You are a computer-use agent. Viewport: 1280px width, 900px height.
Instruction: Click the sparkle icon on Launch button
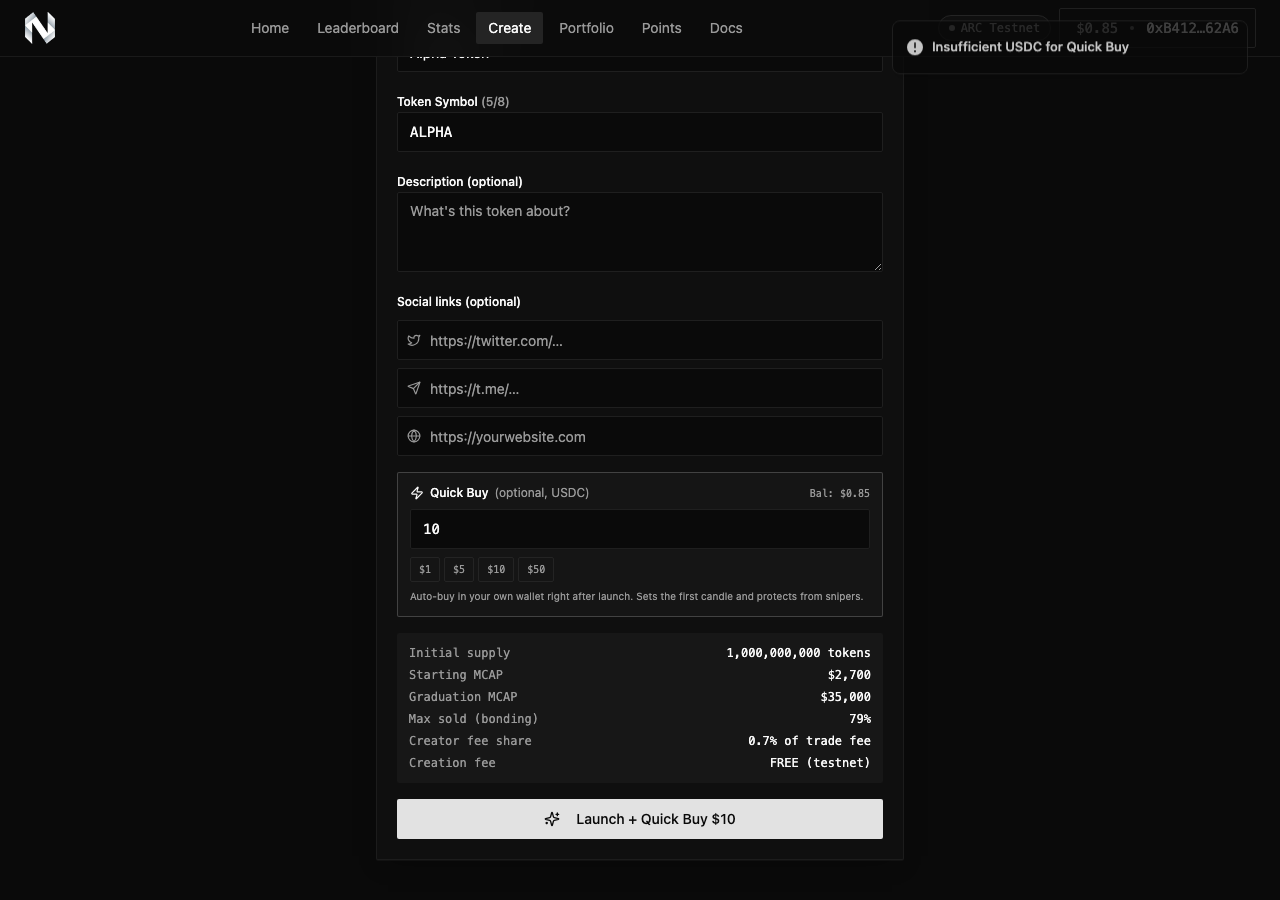[x=552, y=819]
